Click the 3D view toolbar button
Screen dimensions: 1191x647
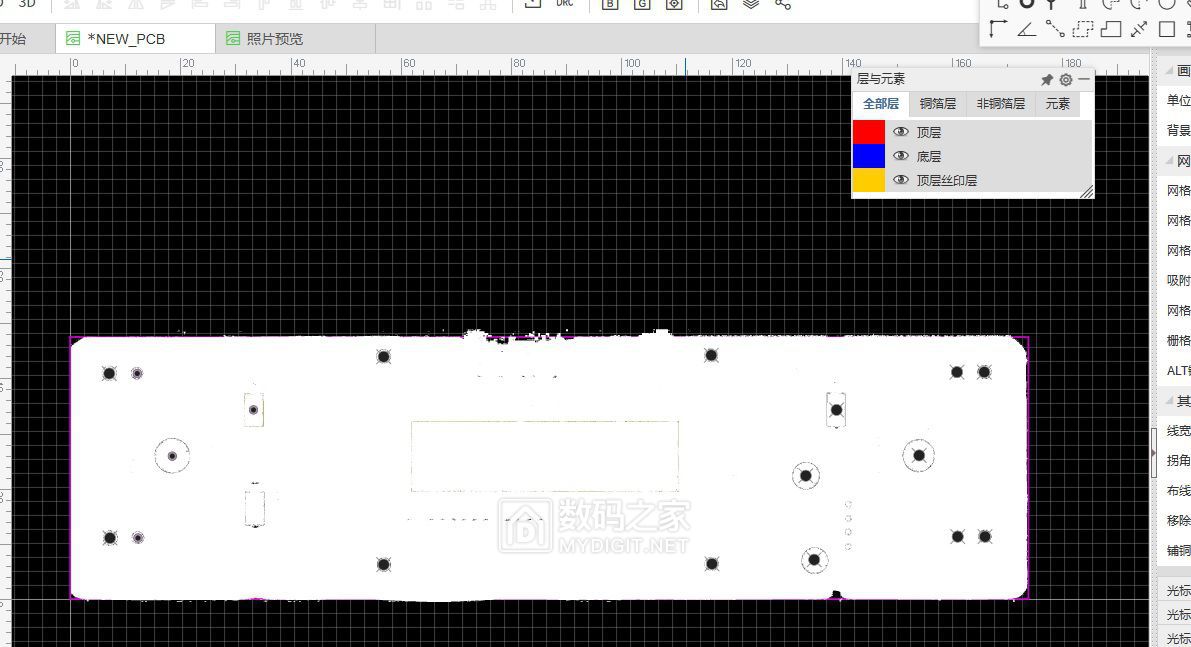click(27, 4)
